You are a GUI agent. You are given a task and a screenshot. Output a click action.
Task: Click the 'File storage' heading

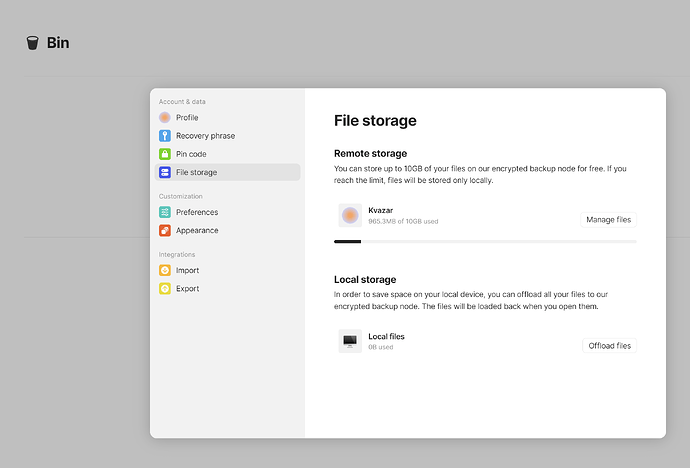point(375,121)
